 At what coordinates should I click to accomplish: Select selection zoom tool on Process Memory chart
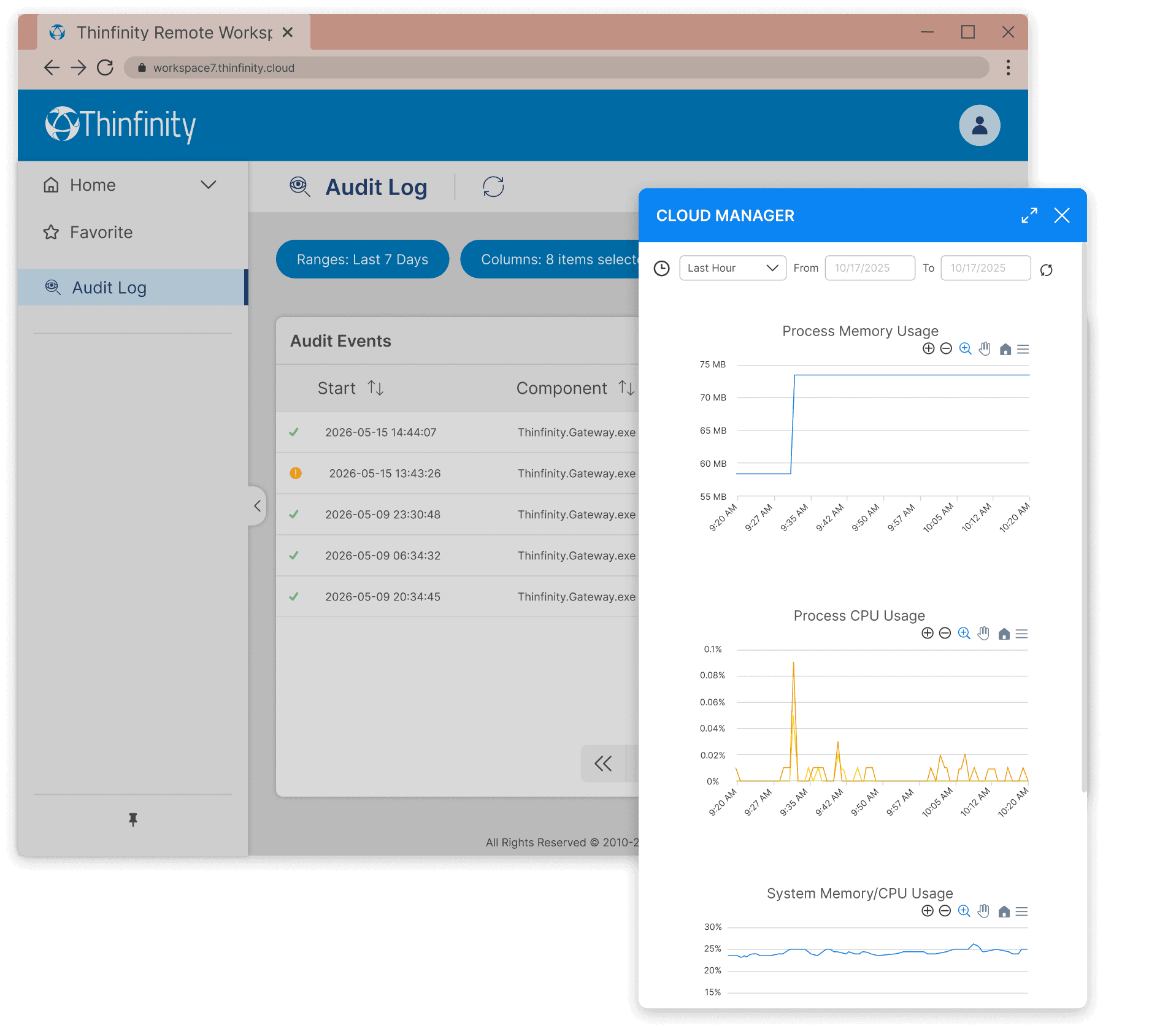point(965,349)
